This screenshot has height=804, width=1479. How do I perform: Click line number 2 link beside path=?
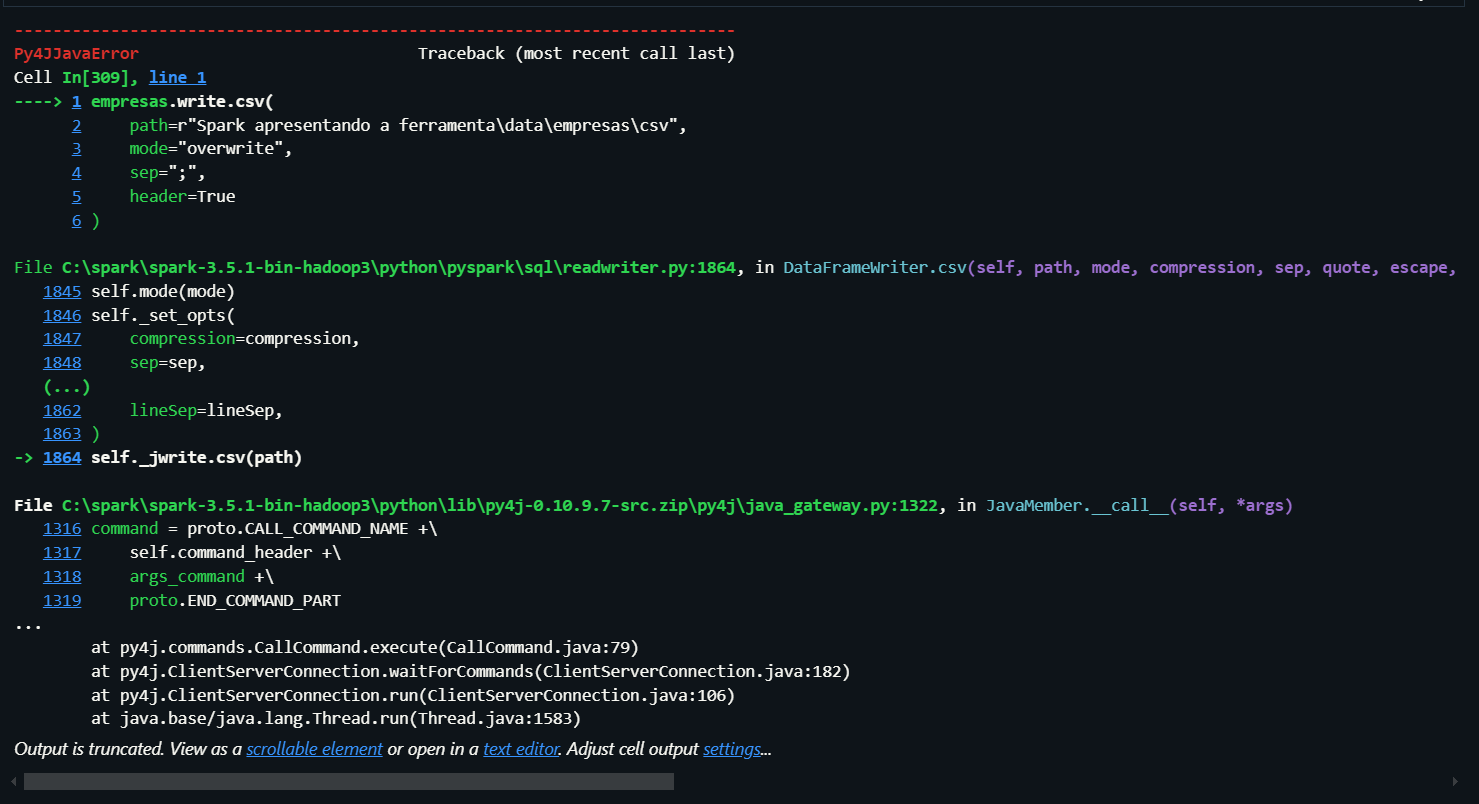tap(76, 125)
